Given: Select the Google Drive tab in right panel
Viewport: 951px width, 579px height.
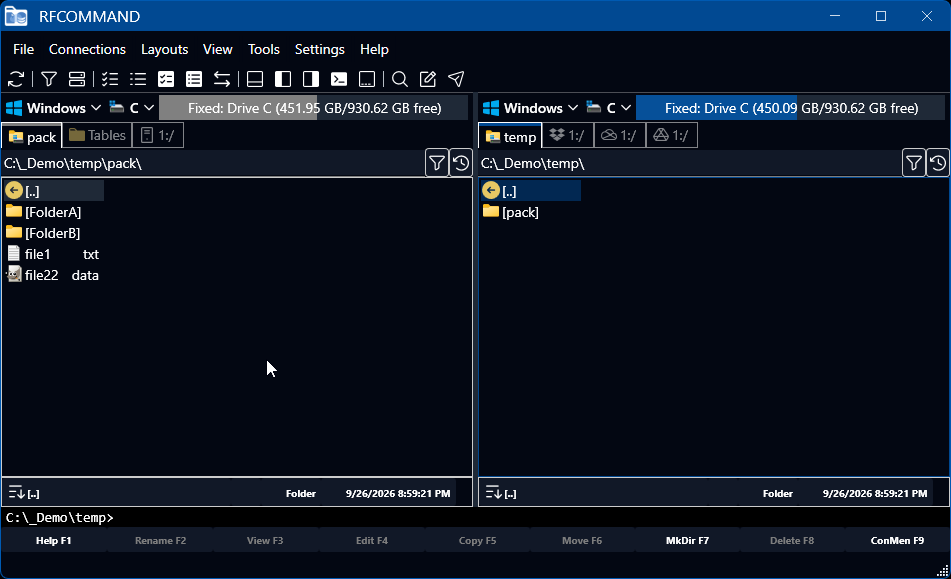Looking at the screenshot, I should pos(671,135).
